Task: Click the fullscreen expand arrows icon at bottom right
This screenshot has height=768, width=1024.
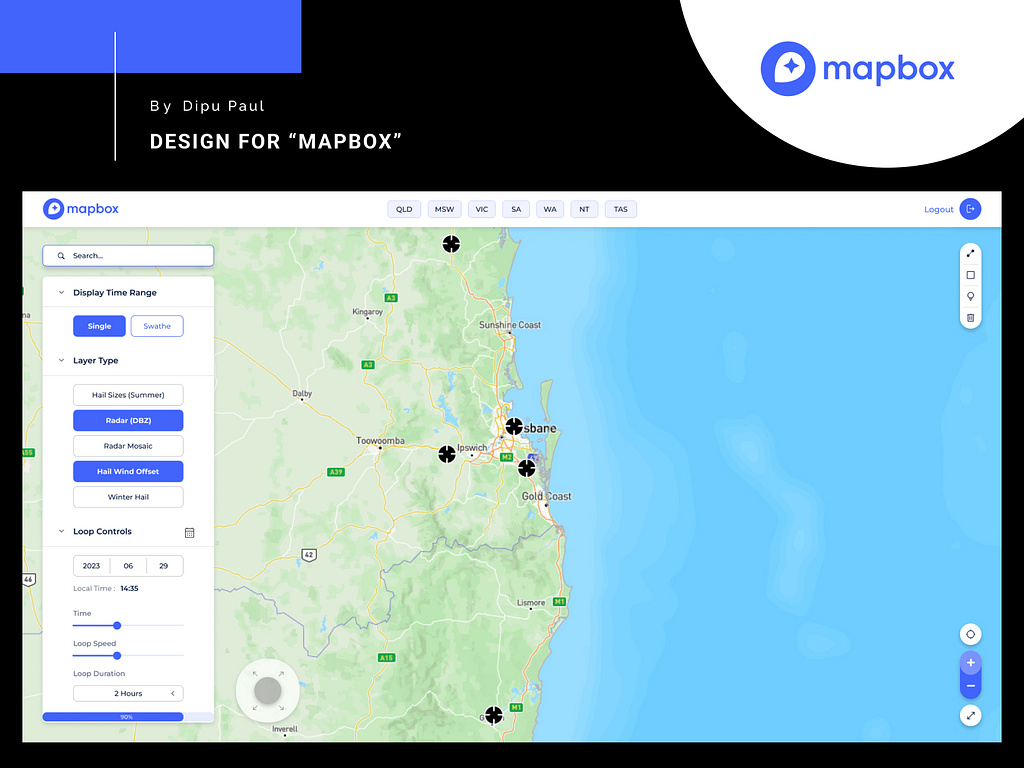Action: [970, 715]
